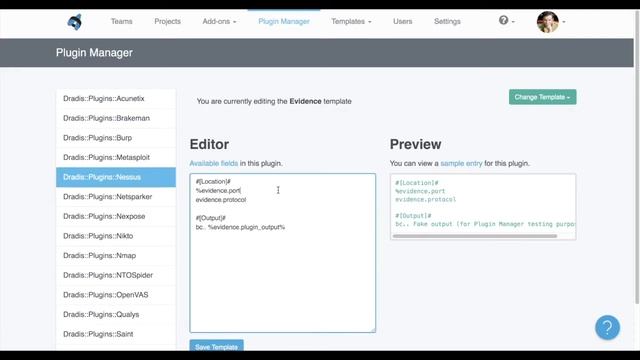Open the Change Template dropdown

542,97
